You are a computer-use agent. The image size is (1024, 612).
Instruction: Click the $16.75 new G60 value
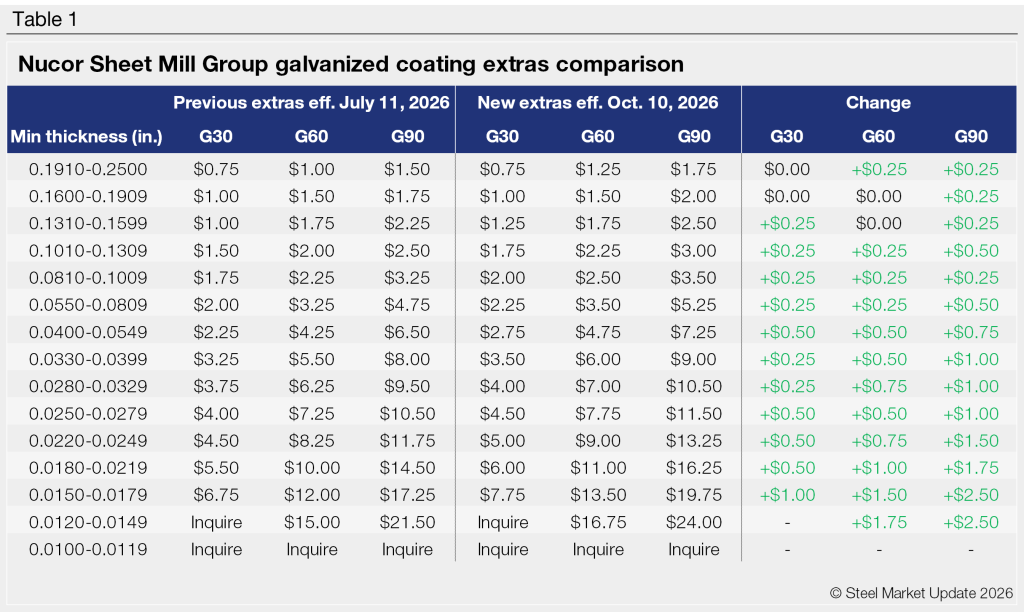[x=598, y=522]
